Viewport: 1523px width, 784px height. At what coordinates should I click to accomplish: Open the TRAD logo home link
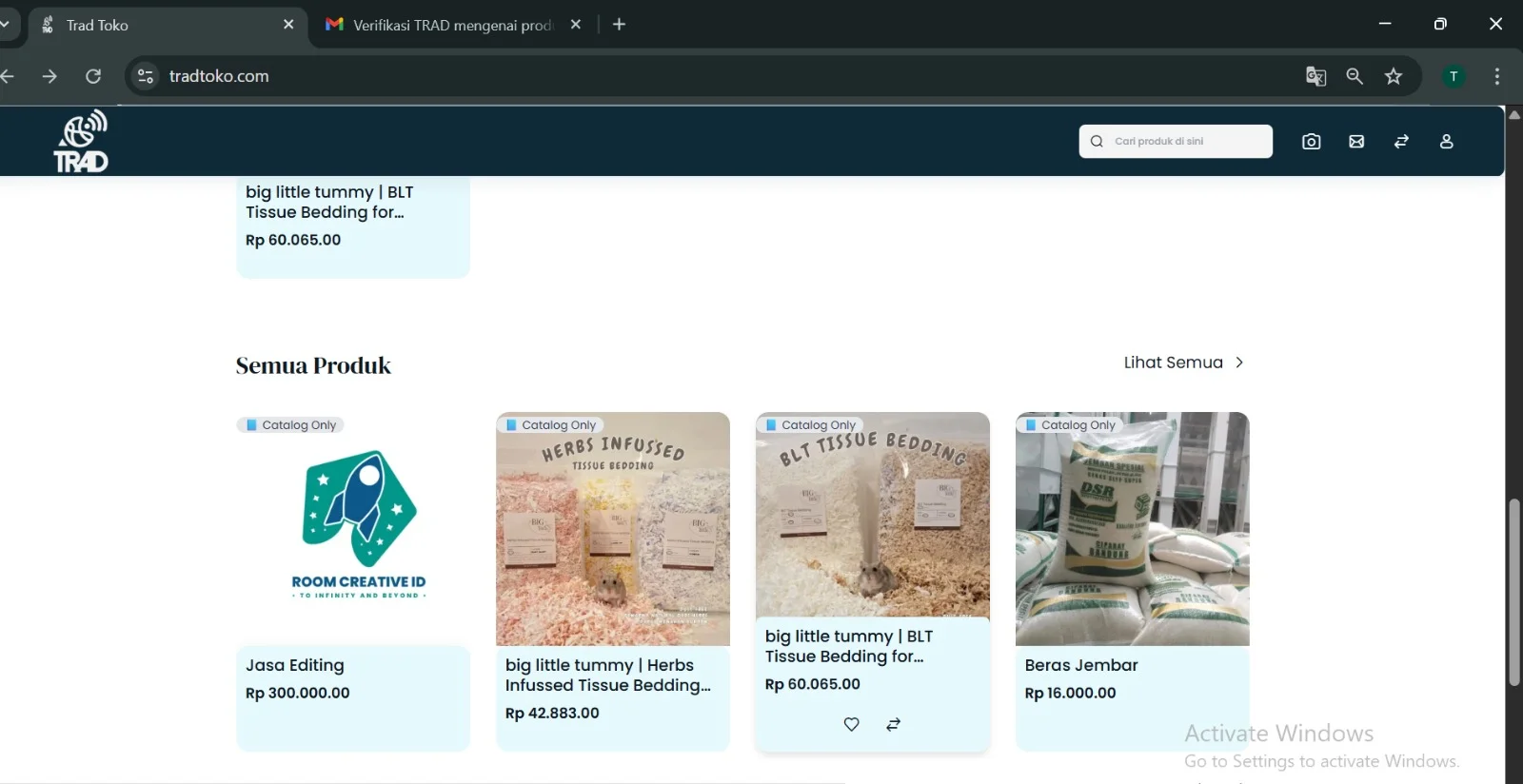coord(81,141)
